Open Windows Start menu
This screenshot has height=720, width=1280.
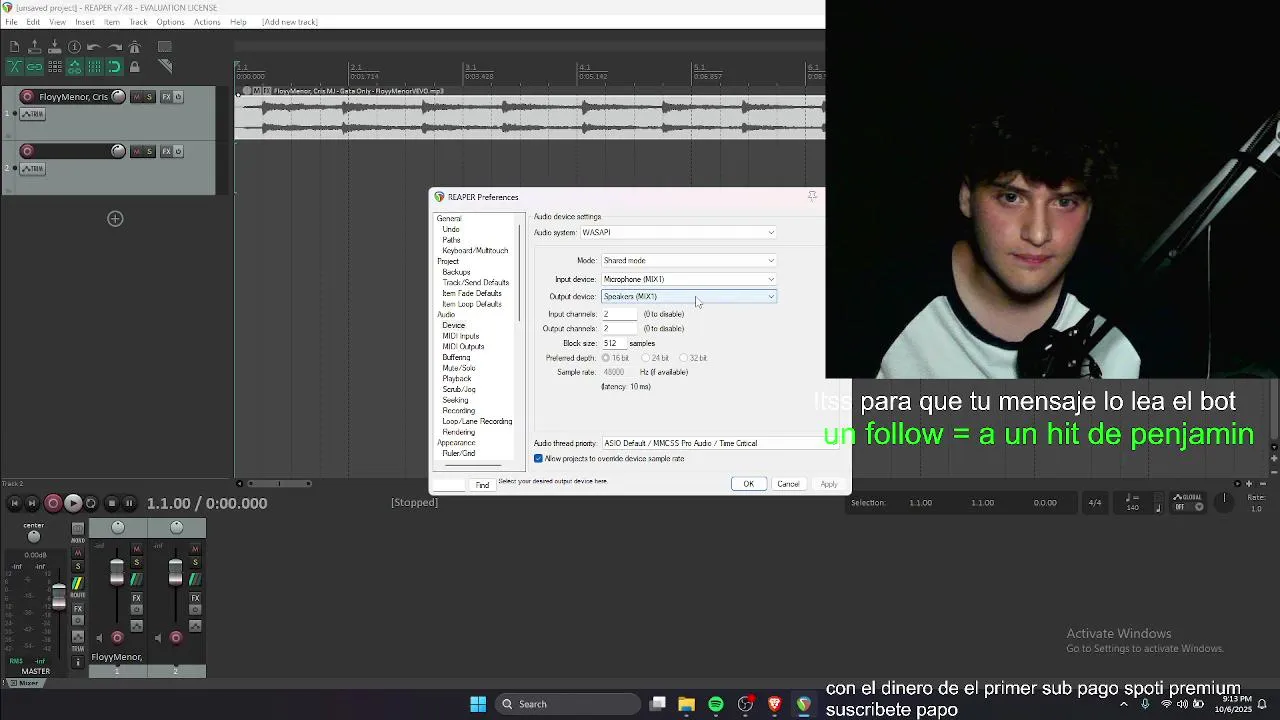478,704
